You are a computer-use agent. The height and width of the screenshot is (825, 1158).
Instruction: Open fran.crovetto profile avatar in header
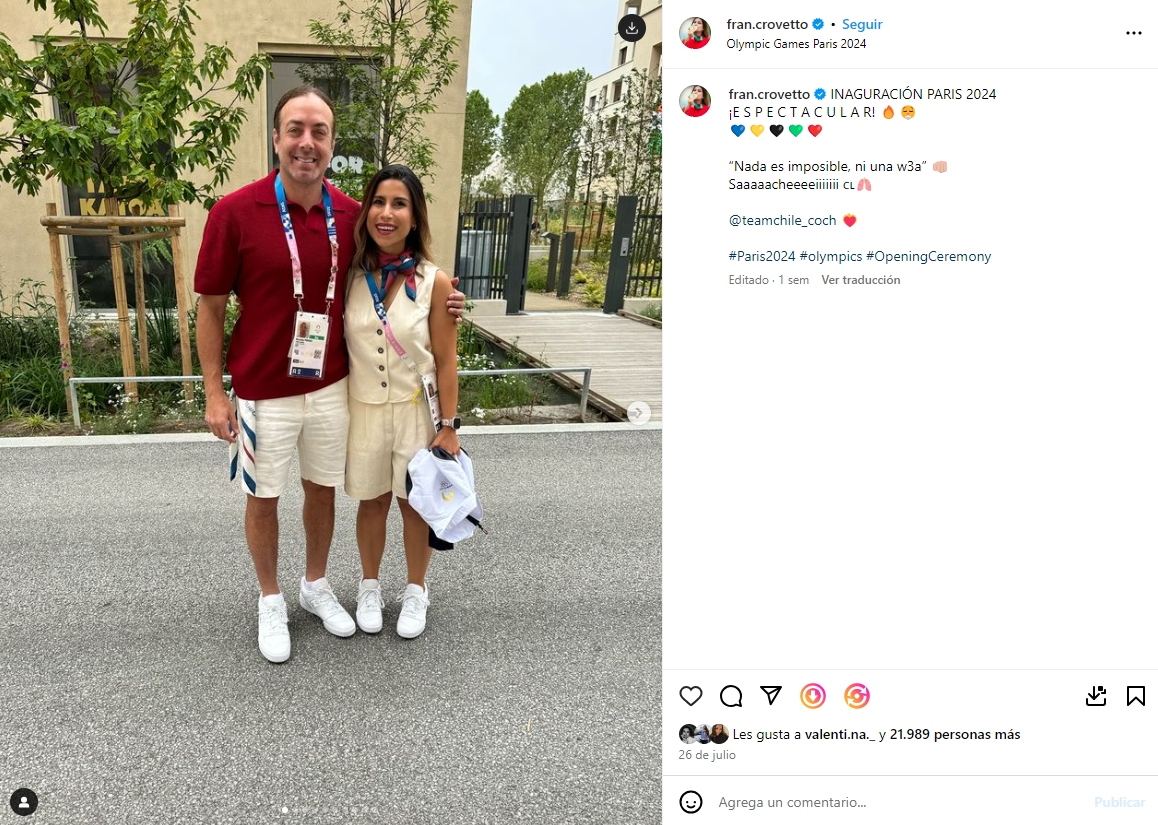tap(695, 33)
